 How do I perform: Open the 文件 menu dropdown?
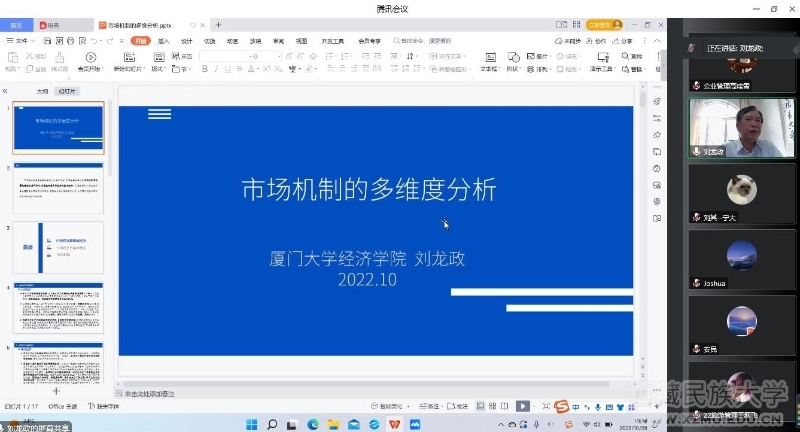click(20, 41)
